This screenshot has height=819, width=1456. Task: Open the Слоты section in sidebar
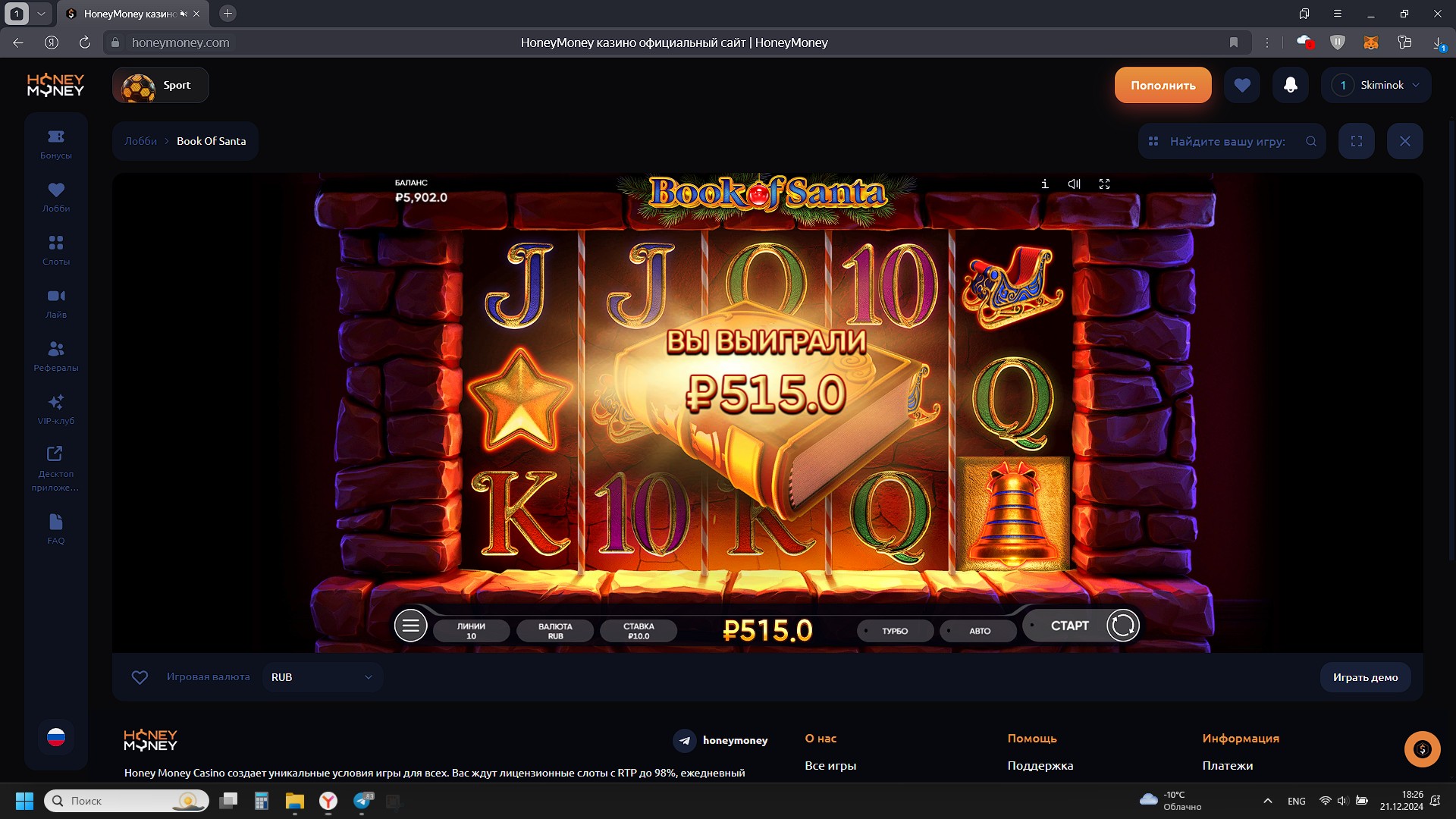coord(56,249)
